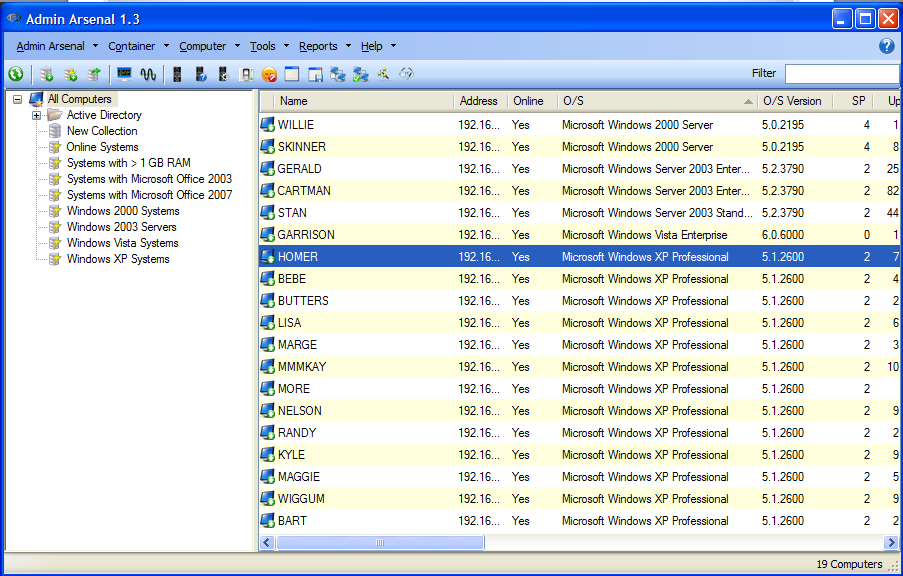Click the server icon with gear
This screenshot has width=903, height=576.
[224, 74]
